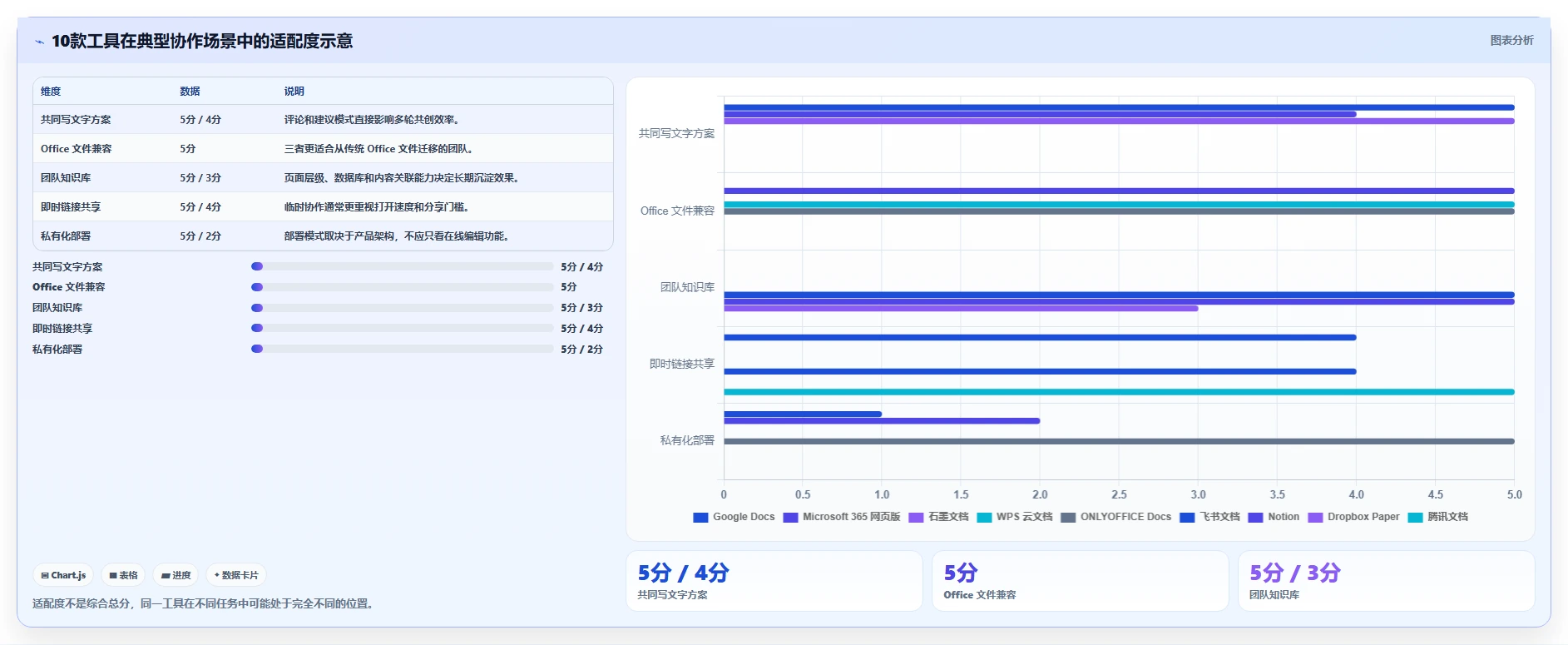Image resolution: width=1568 pixels, height=645 pixels.
Task: Click the title 10款工具在典型协作场景中的适配度示意
Action: (x=202, y=41)
